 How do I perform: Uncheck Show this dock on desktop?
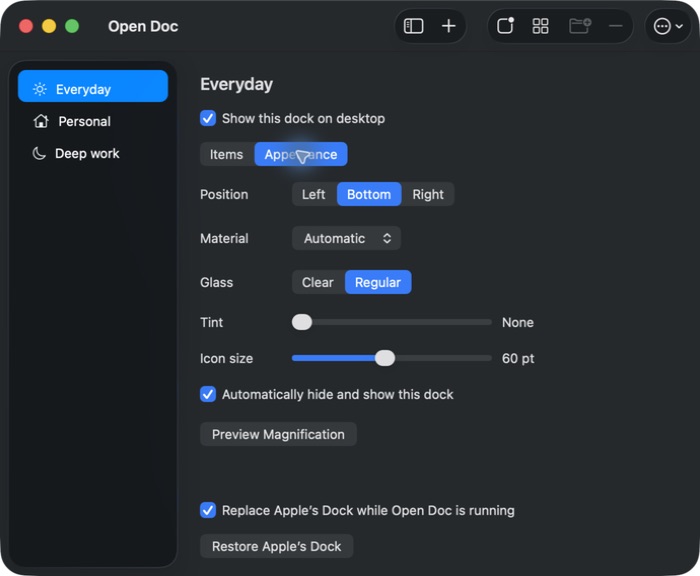pos(208,118)
